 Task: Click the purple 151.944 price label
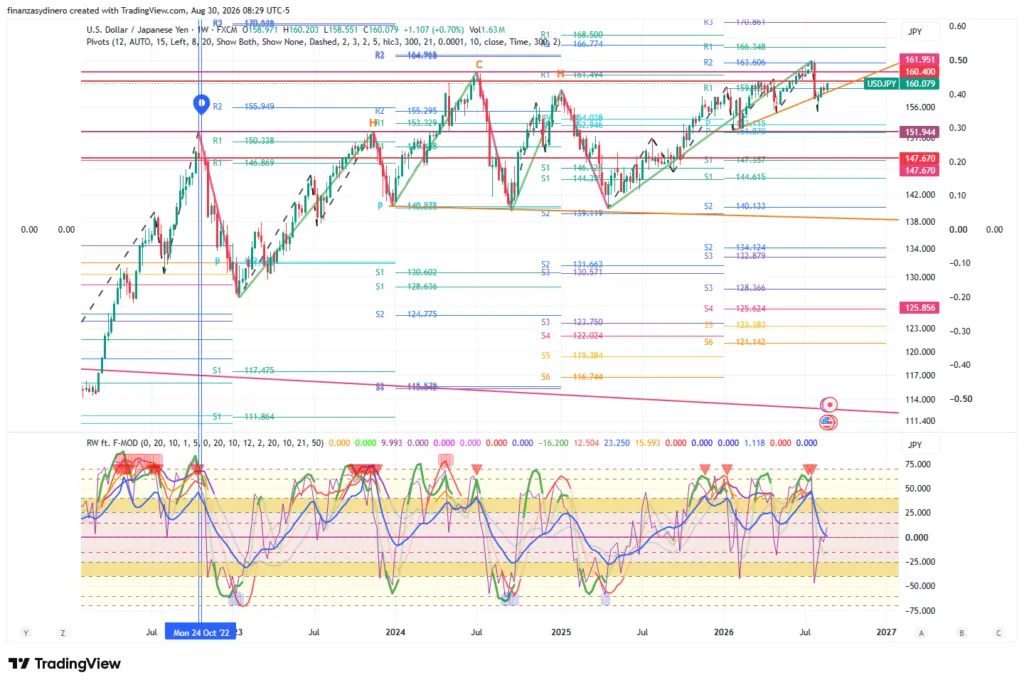pyautogui.click(x=920, y=132)
